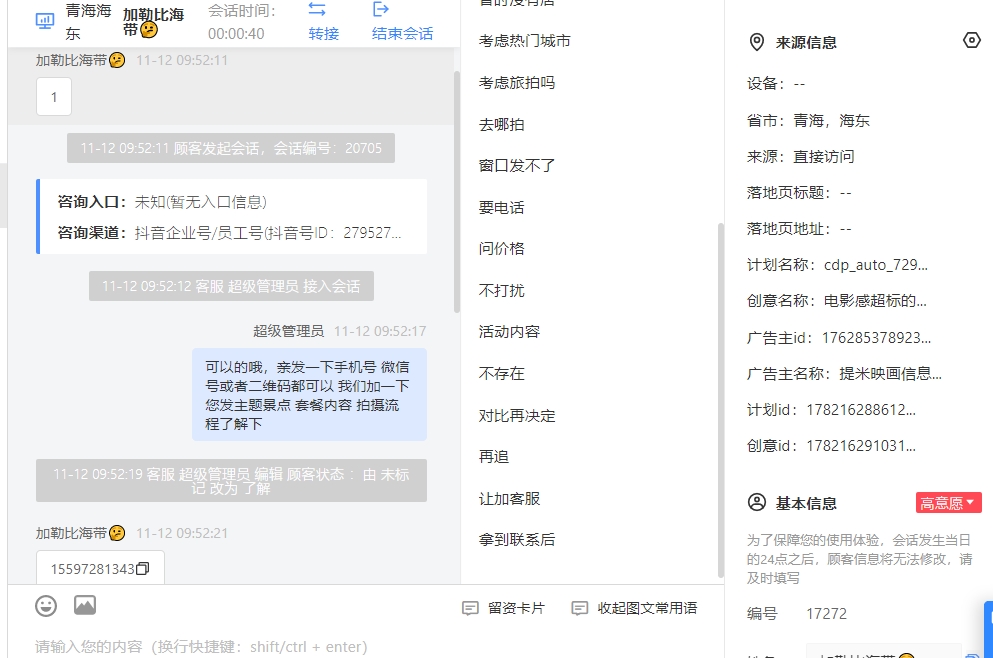Pick the 要电话 quick reply
Viewport: 993px width, 658px height.
[502, 208]
